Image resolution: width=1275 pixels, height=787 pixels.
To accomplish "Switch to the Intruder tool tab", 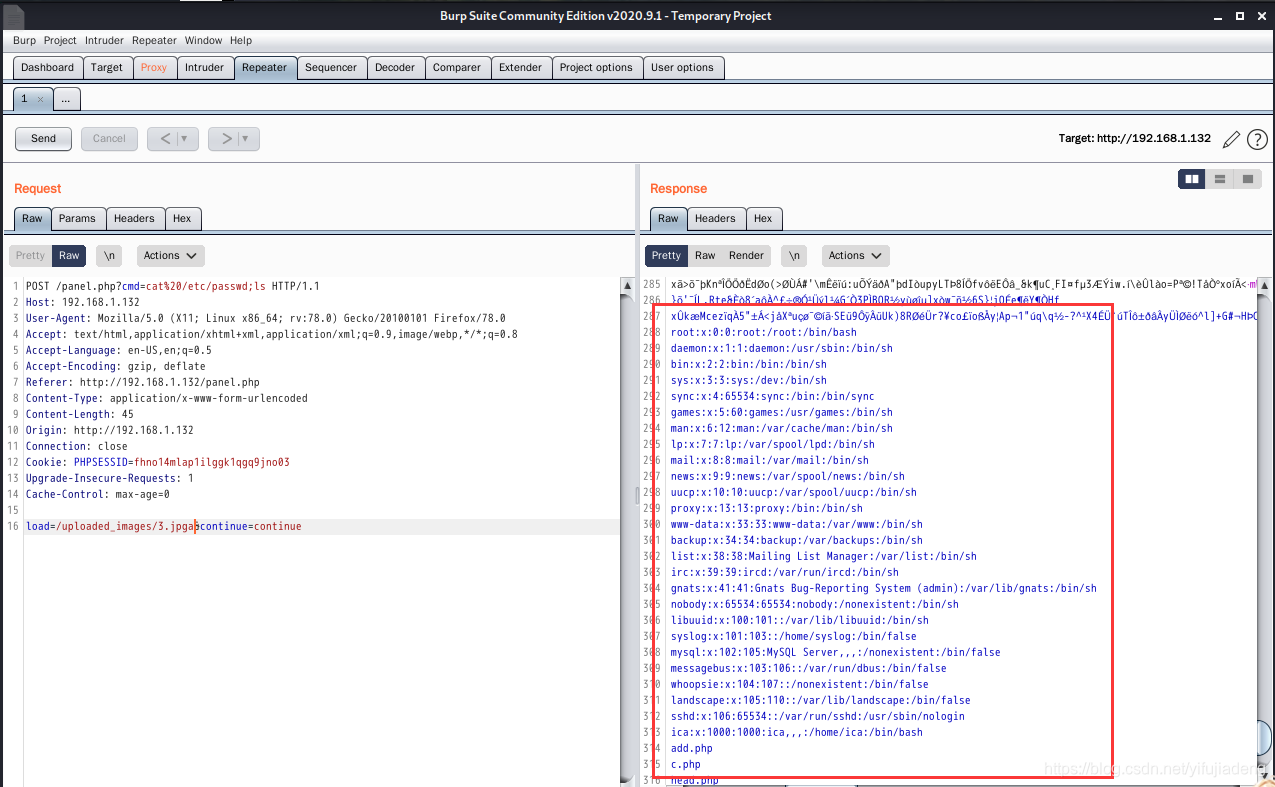I will pos(205,67).
